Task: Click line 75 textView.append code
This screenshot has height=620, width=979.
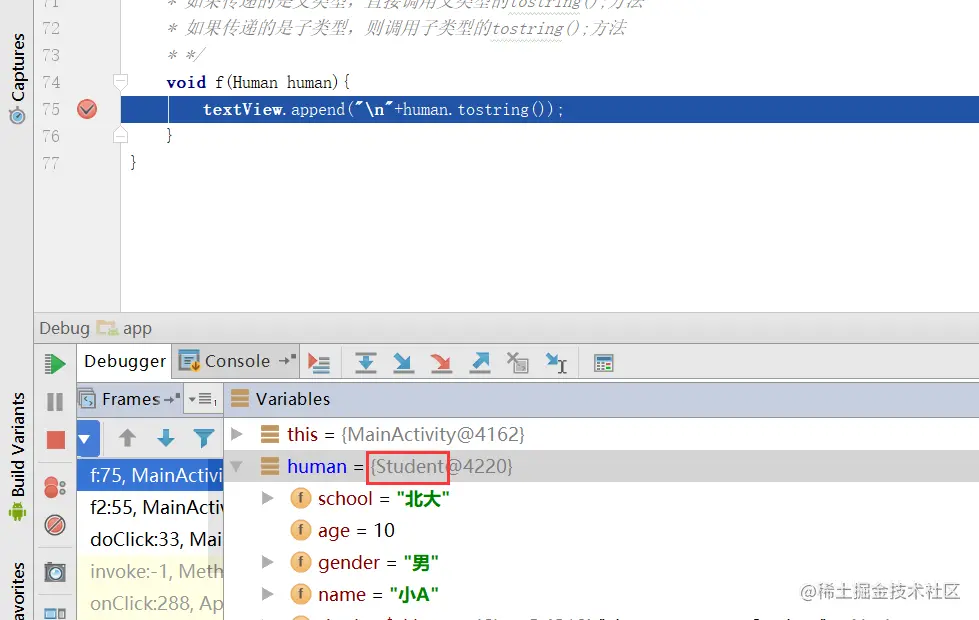Action: [383, 109]
